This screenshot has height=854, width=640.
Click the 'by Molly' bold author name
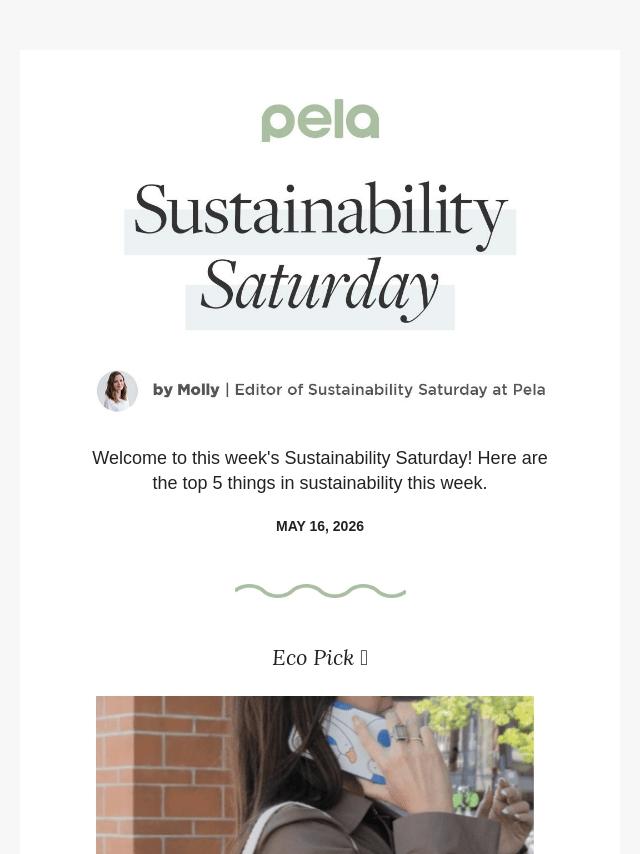click(186, 390)
